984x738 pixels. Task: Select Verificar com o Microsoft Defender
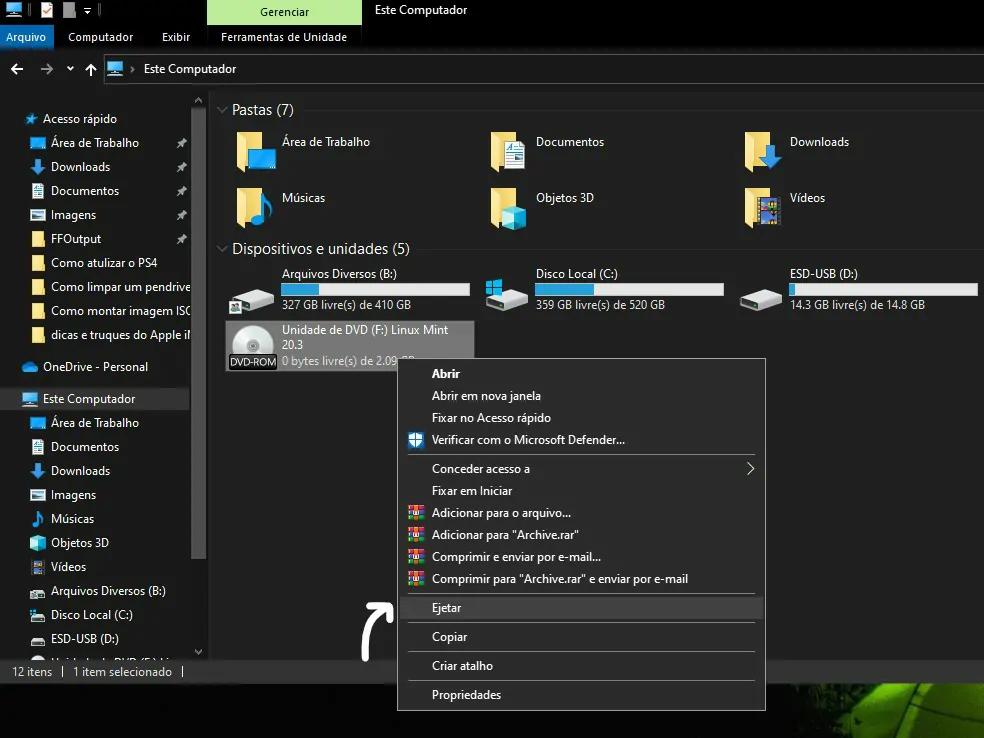click(x=581, y=440)
